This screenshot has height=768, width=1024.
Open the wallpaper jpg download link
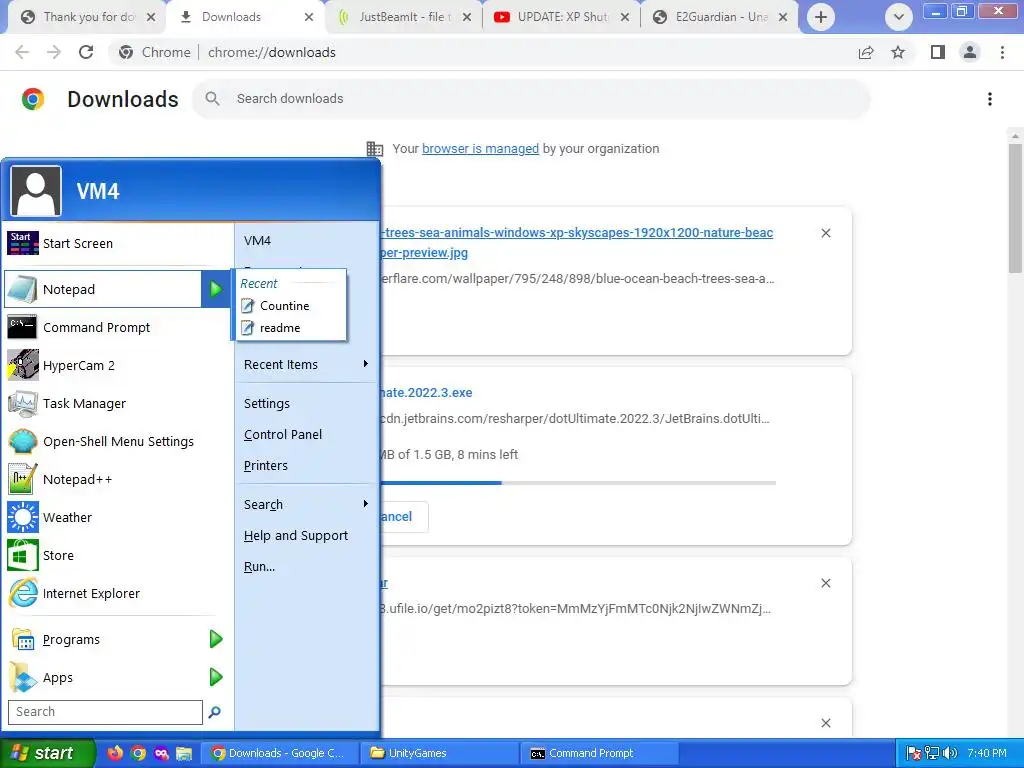[577, 242]
